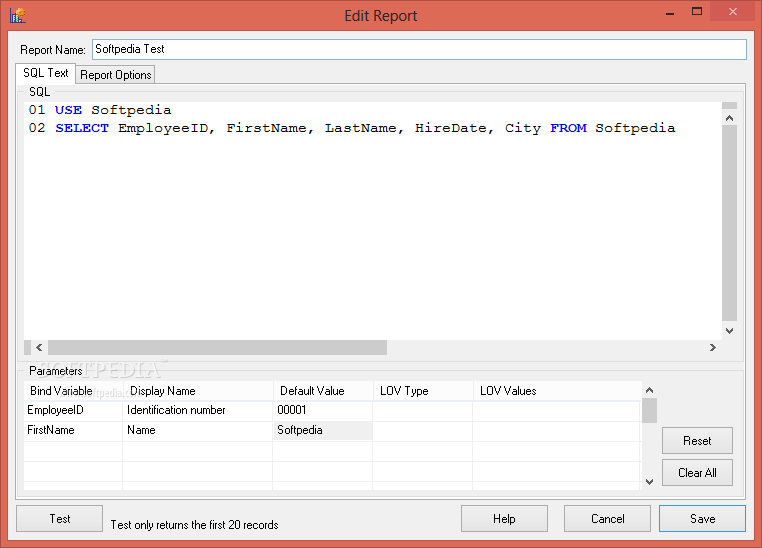Cancel editing the report

(x=607, y=519)
